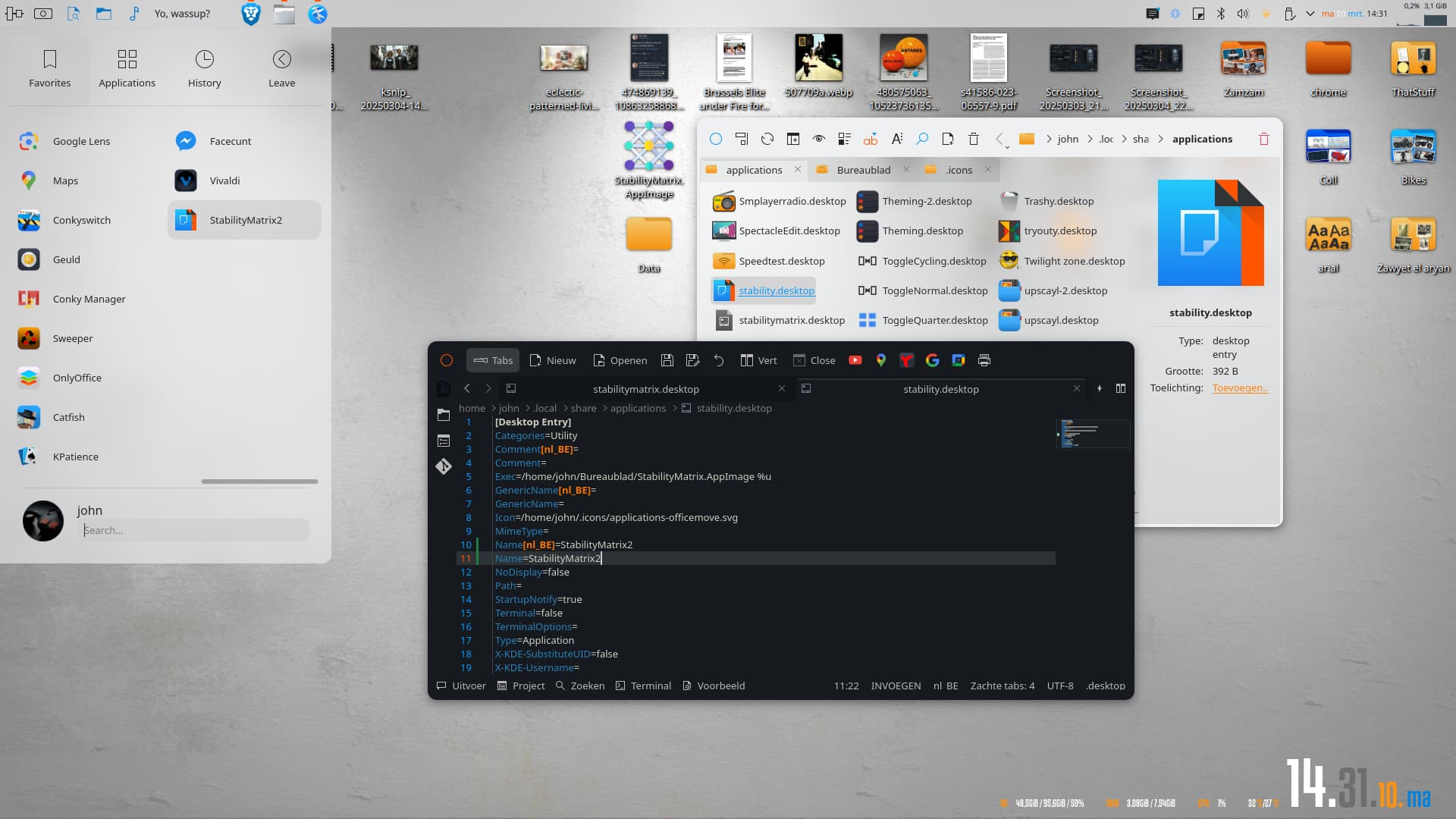Switch to the Bureaublad tab in file manager
Screen dimensions: 1456x819
point(863,170)
